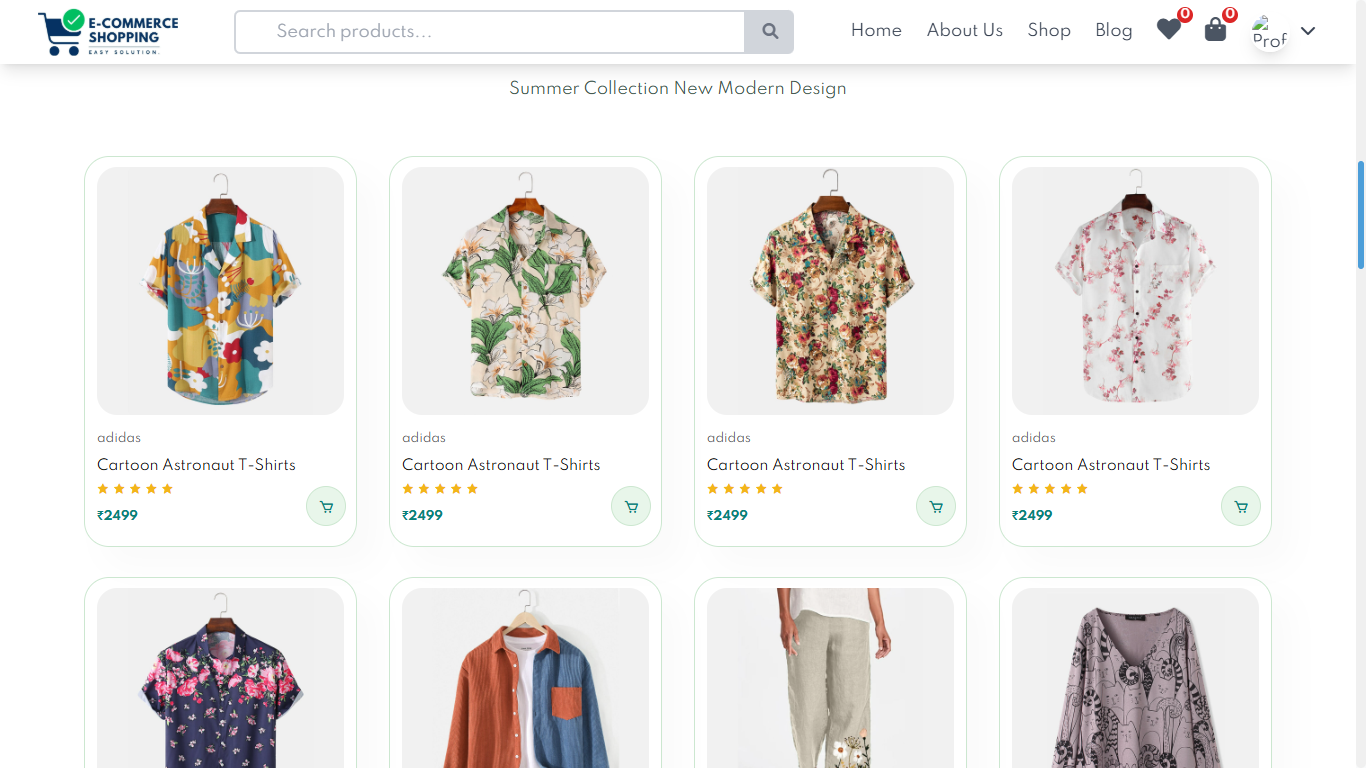This screenshot has width=1366, height=768.
Task: Open the green leaf print shirt image
Action: pos(525,291)
